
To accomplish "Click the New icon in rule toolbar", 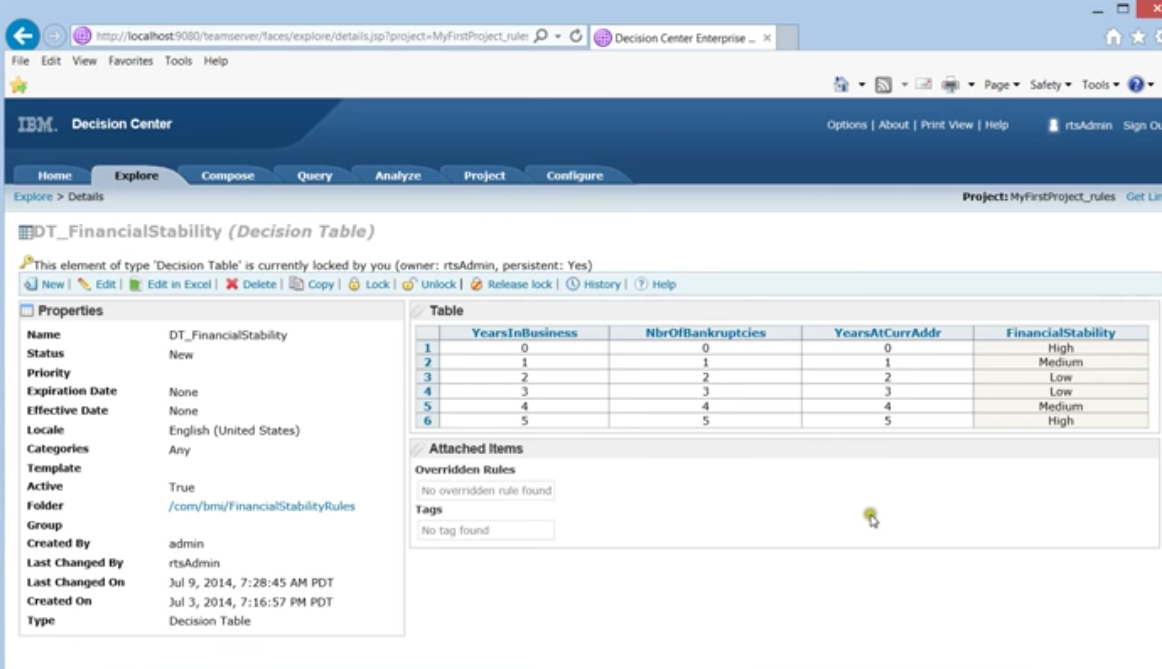I will [30, 284].
